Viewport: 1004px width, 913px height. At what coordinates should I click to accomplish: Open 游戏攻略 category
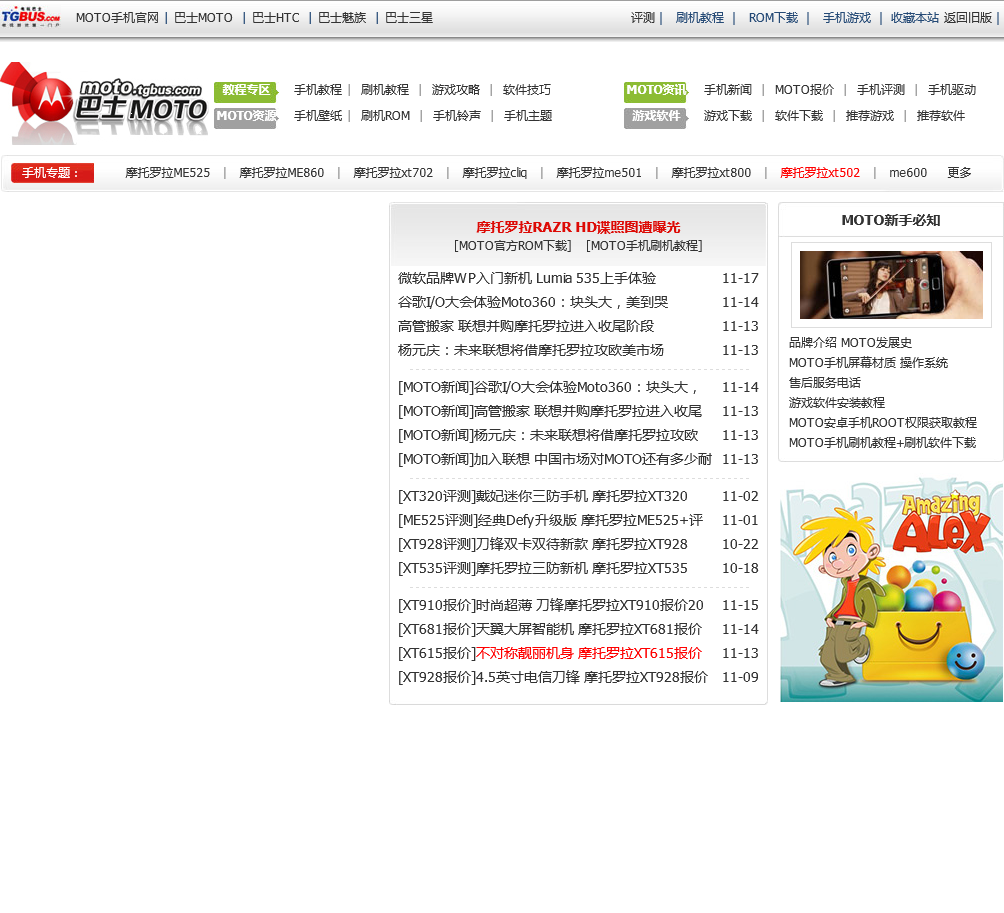(x=455, y=90)
